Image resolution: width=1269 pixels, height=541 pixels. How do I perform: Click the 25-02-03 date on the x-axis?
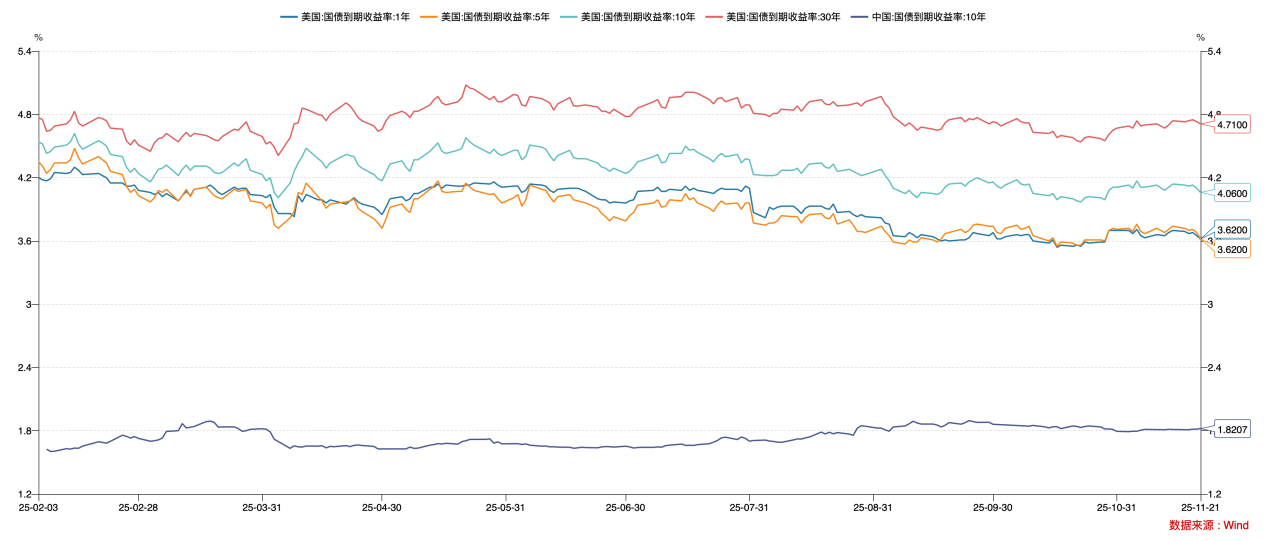tap(39, 507)
